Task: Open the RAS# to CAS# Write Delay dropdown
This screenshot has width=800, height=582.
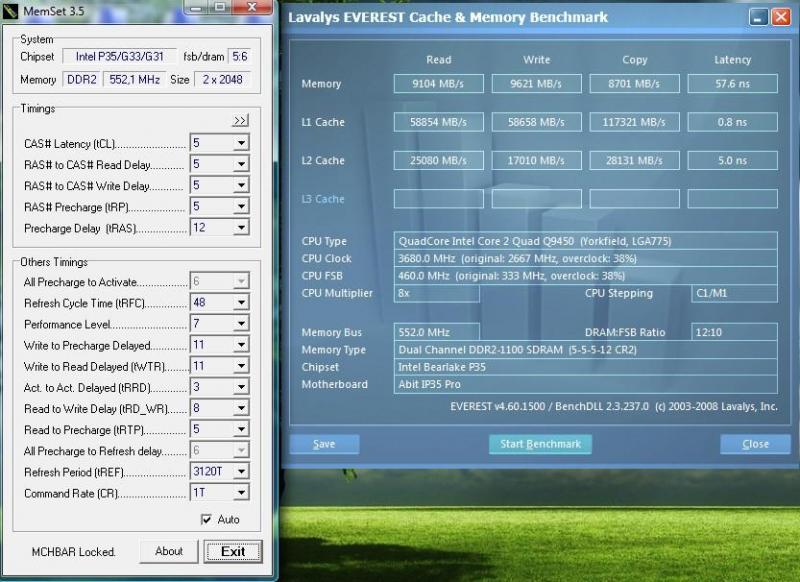Action: click(x=241, y=185)
